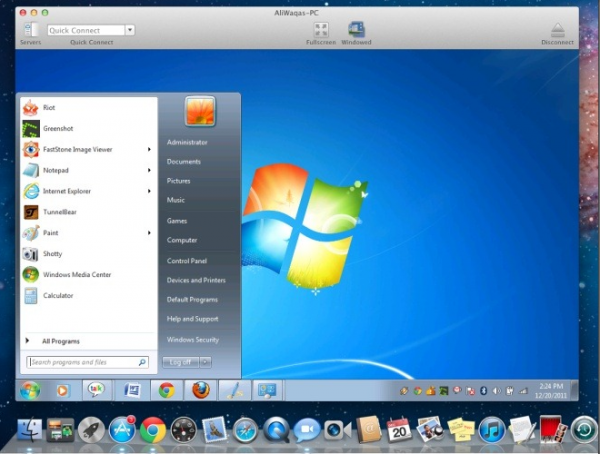Click the Show desktop button
600x454 pixels.
[574, 390]
